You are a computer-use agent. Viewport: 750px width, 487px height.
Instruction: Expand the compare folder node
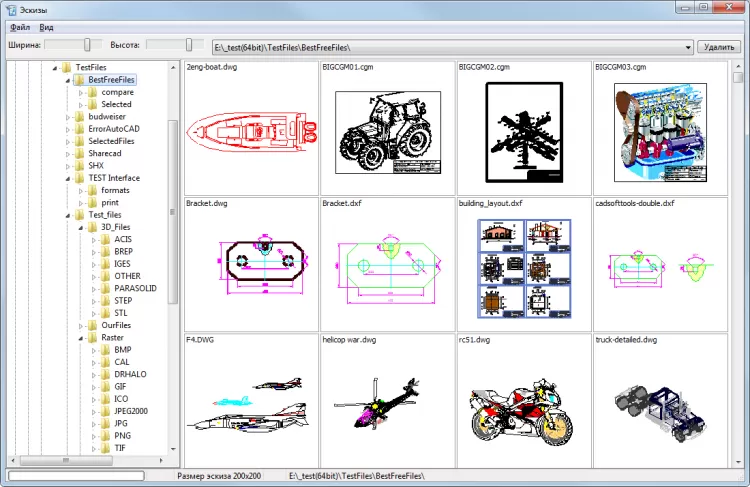[x=81, y=92]
